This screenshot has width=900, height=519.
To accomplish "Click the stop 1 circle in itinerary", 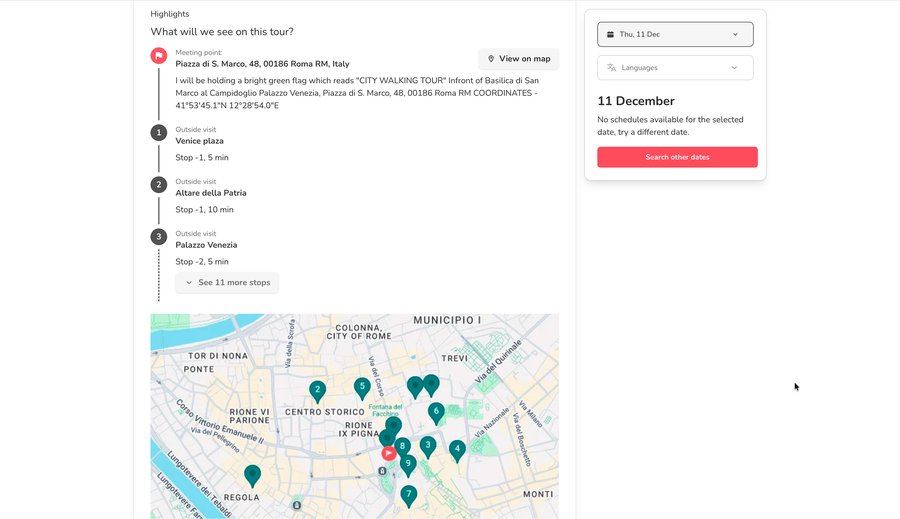I will tap(158, 133).
